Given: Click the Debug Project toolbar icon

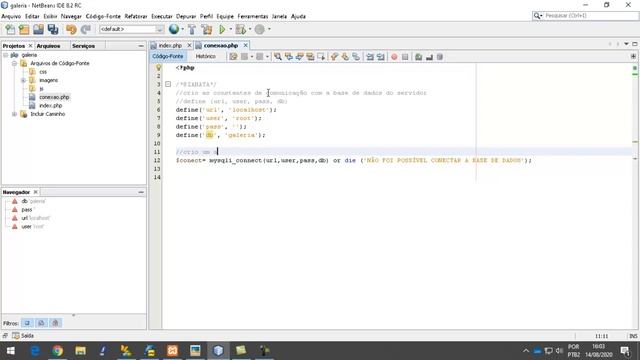Looking at the screenshot, I should point(241,29).
